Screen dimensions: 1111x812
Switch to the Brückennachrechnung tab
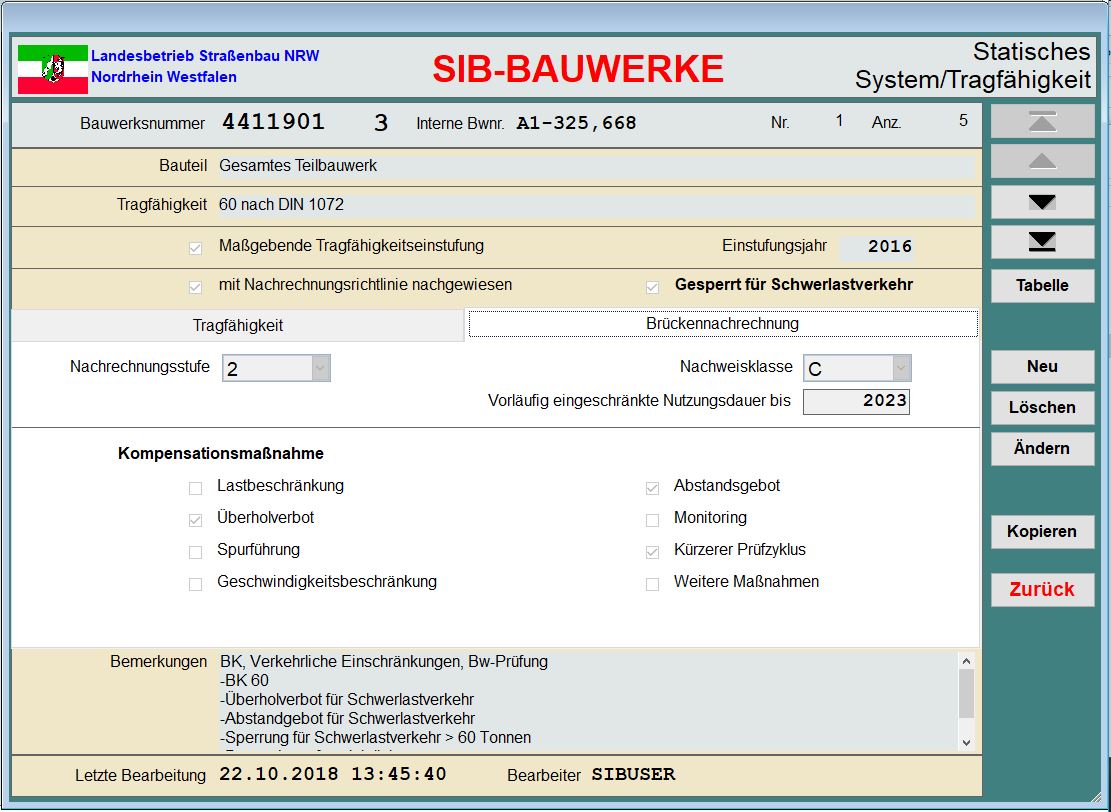pos(723,324)
